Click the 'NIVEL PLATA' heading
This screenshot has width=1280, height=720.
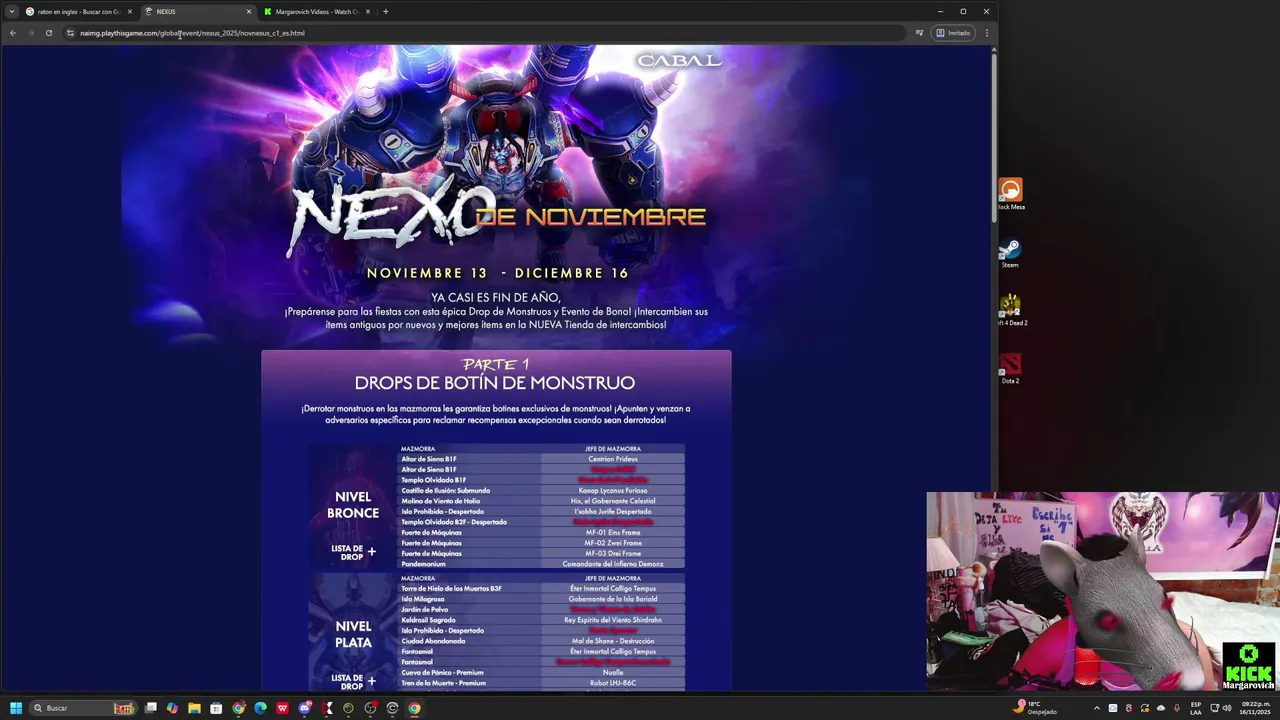[x=353, y=634]
